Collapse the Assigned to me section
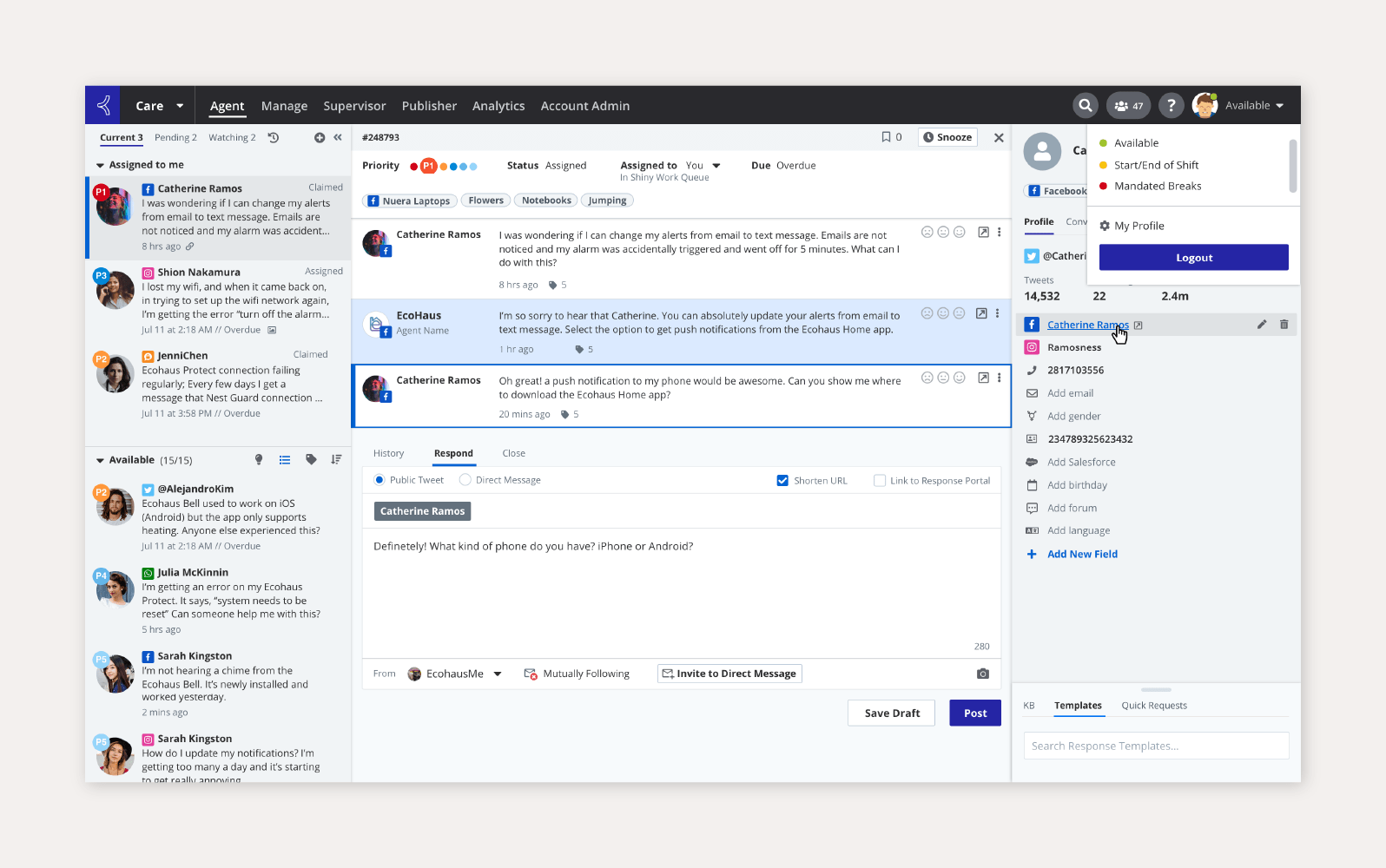1386x868 pixels. click(x=100, y=165)
